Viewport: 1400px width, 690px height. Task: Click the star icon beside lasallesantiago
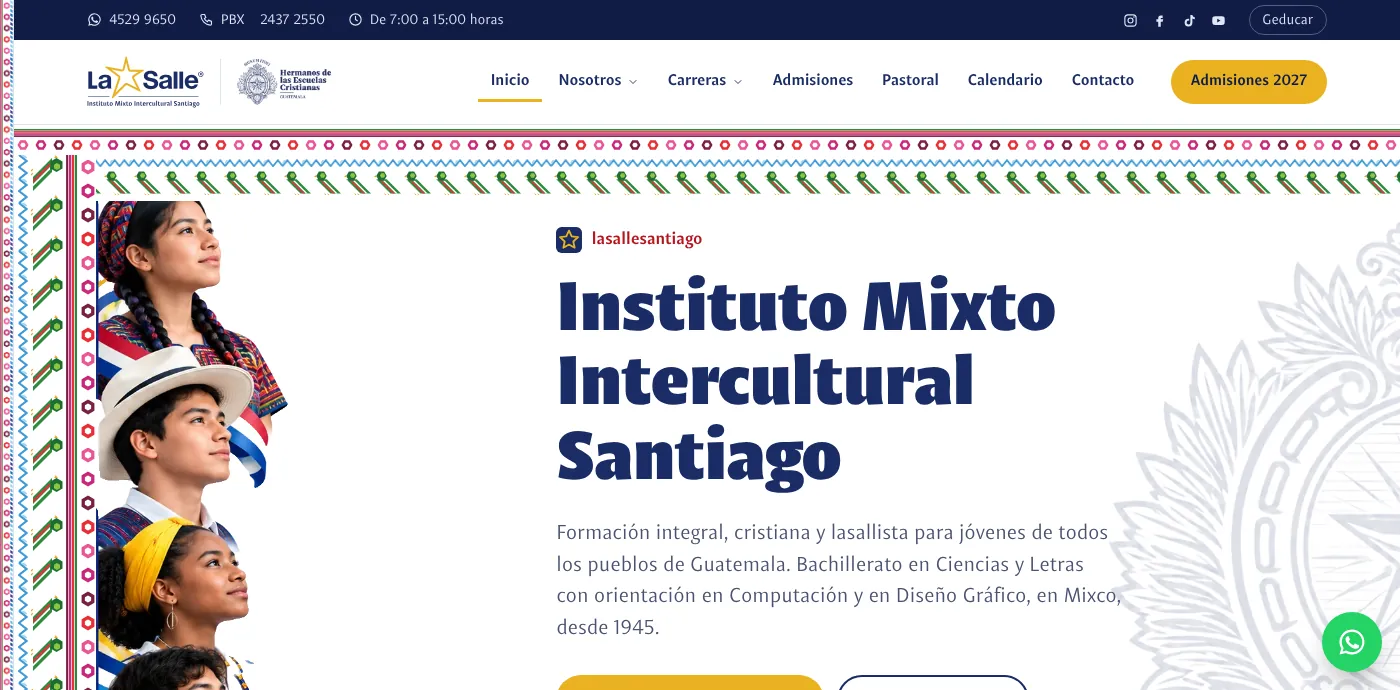[569, 239]
